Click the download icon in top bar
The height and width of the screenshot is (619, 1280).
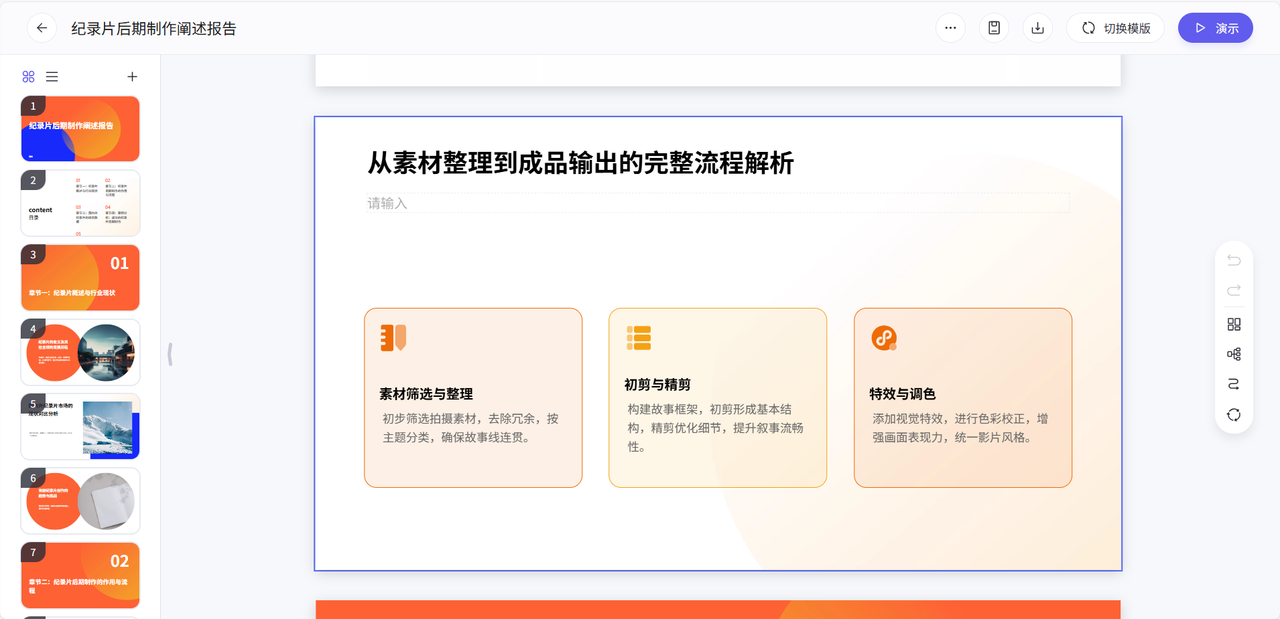point(1038,28)
